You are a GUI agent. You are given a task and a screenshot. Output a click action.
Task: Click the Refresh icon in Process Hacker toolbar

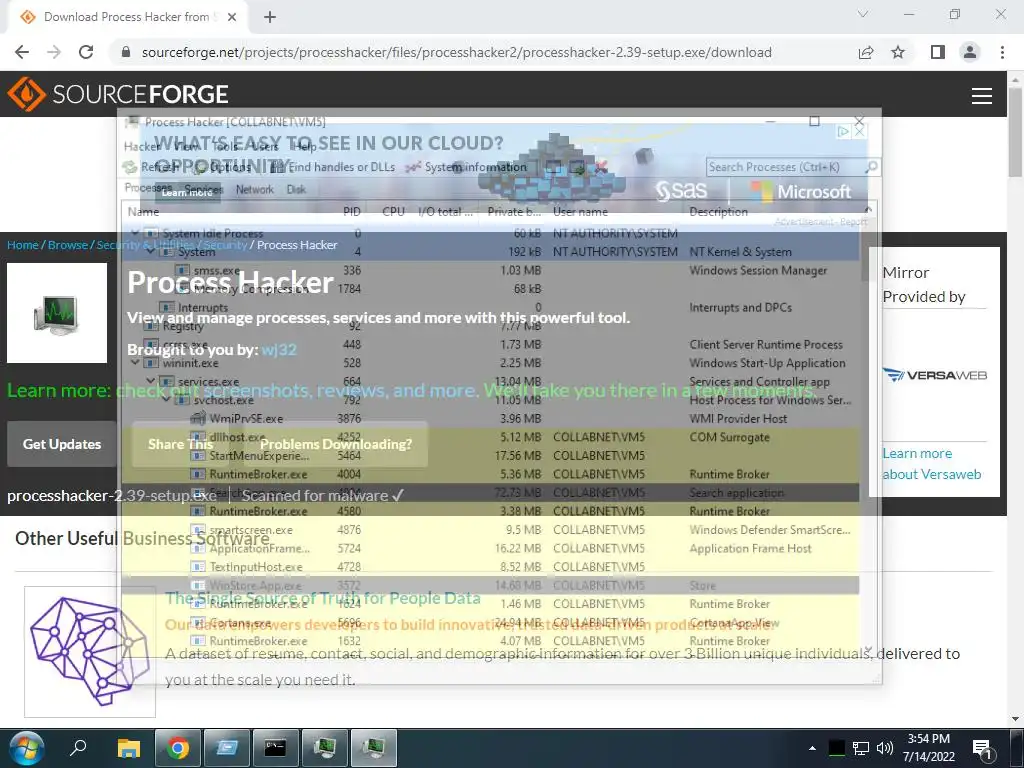tap(130, 167)
